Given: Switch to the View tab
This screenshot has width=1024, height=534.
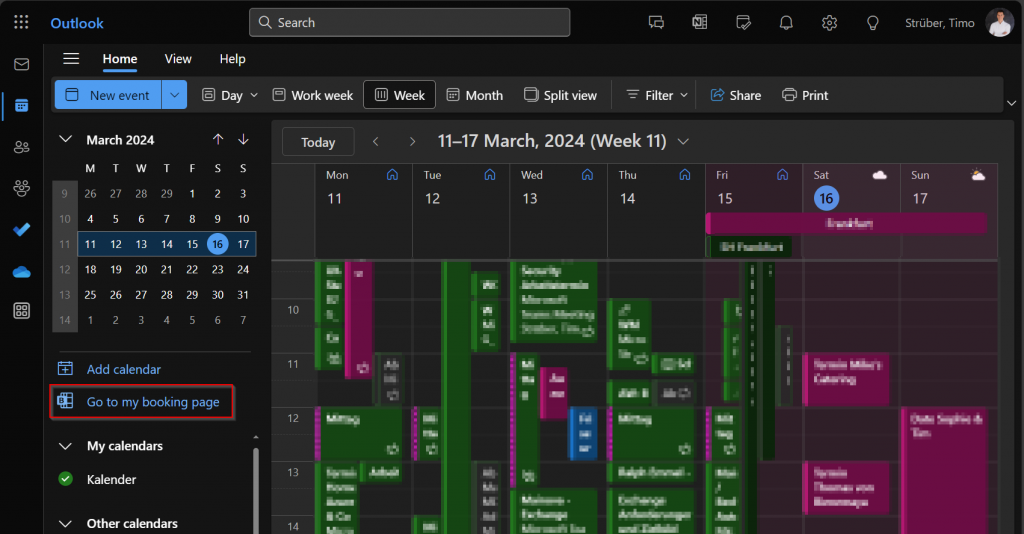Looking at the screenshot, I should click(178, 59).
